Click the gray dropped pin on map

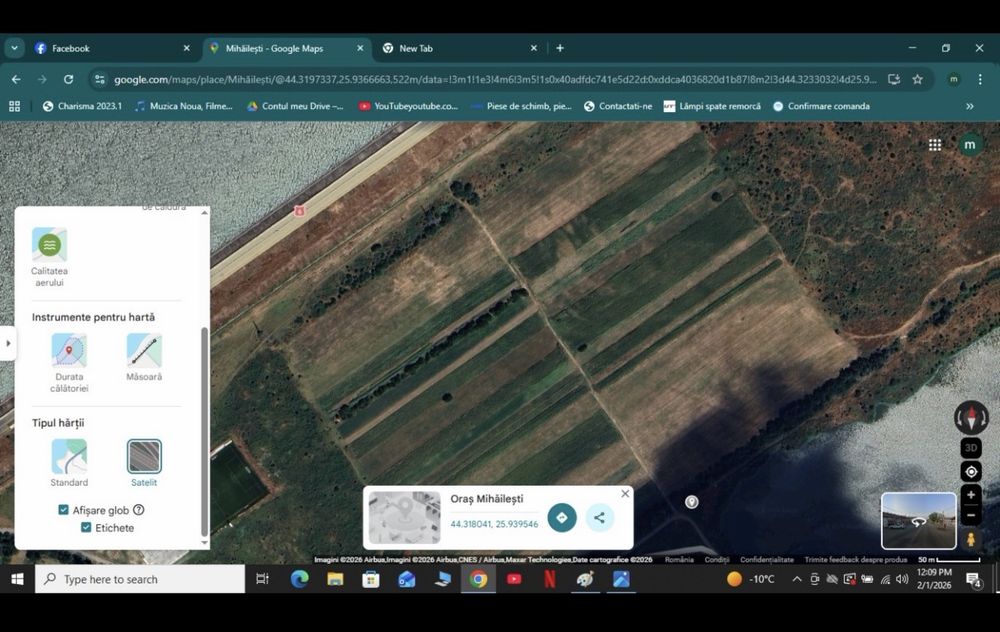pyautogui.click(x=691, y=502)
